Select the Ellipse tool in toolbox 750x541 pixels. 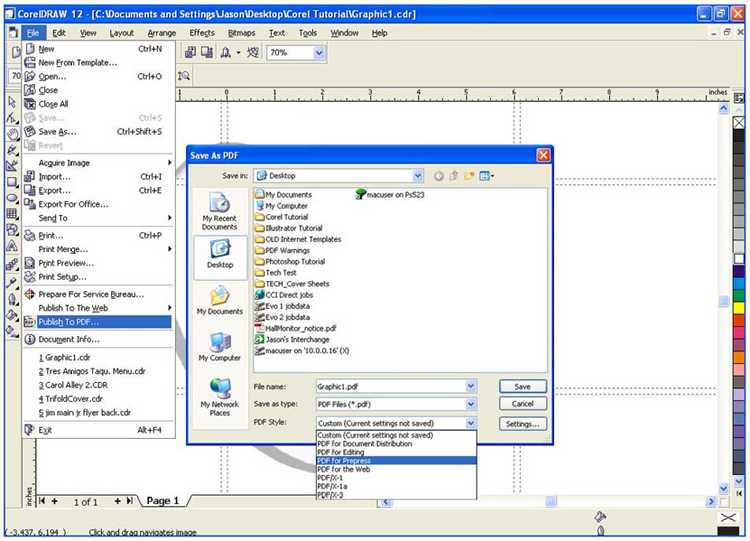(x=12, y=199)
